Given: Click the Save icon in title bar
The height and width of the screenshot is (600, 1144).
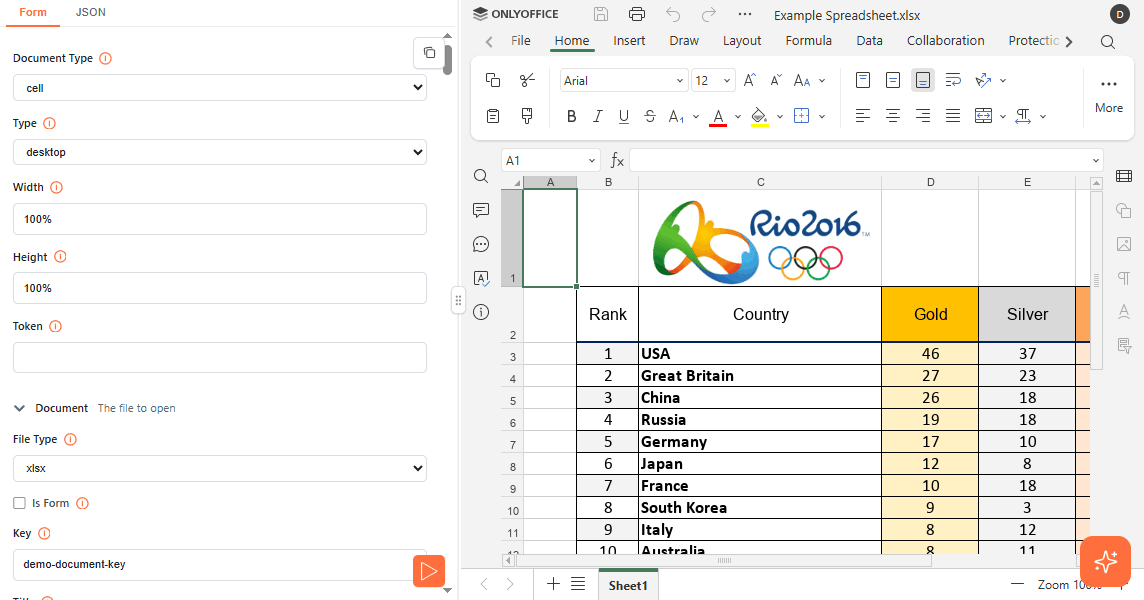Looking at the screenshot, I should [x=601, y=14].
